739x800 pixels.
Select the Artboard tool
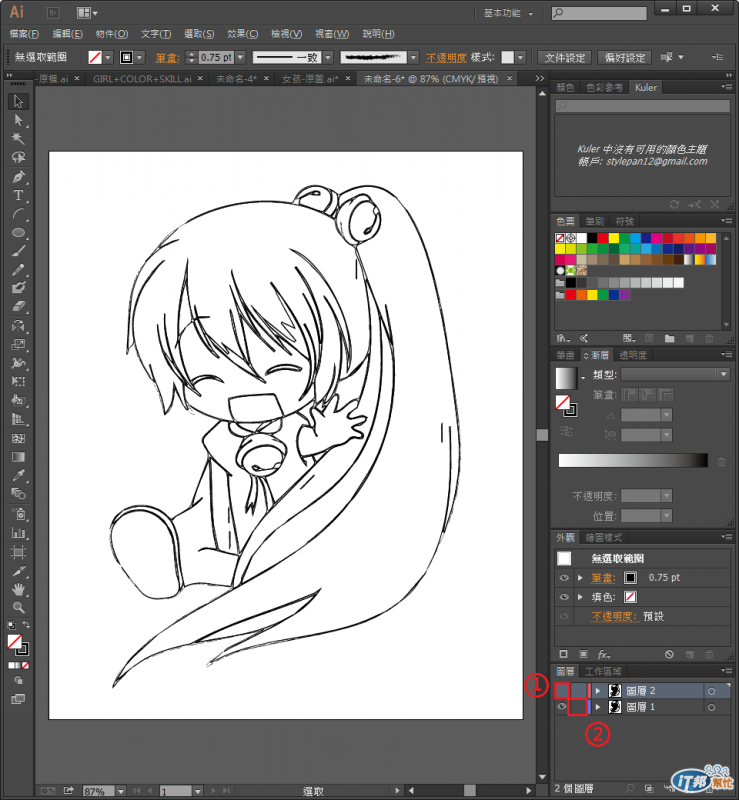(18, 552)
